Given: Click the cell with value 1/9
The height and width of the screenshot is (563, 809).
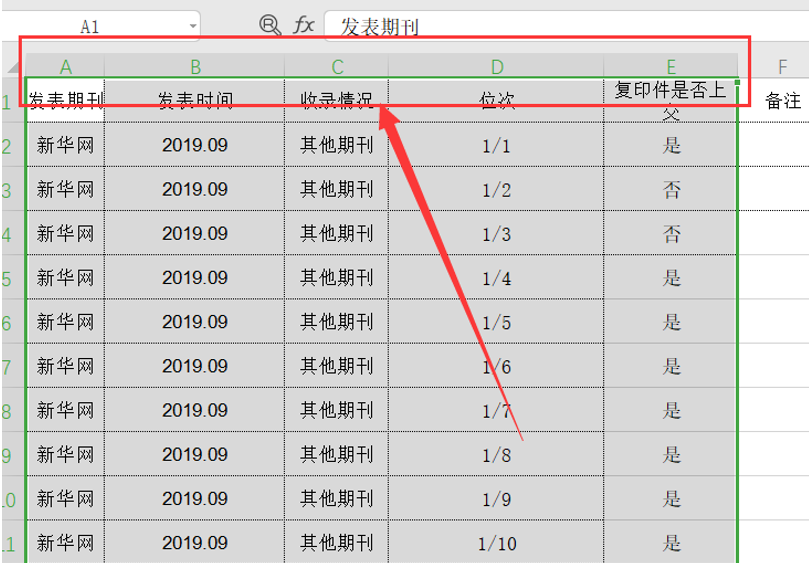Looking at the screenshot, I should click(x=496, y=498).
